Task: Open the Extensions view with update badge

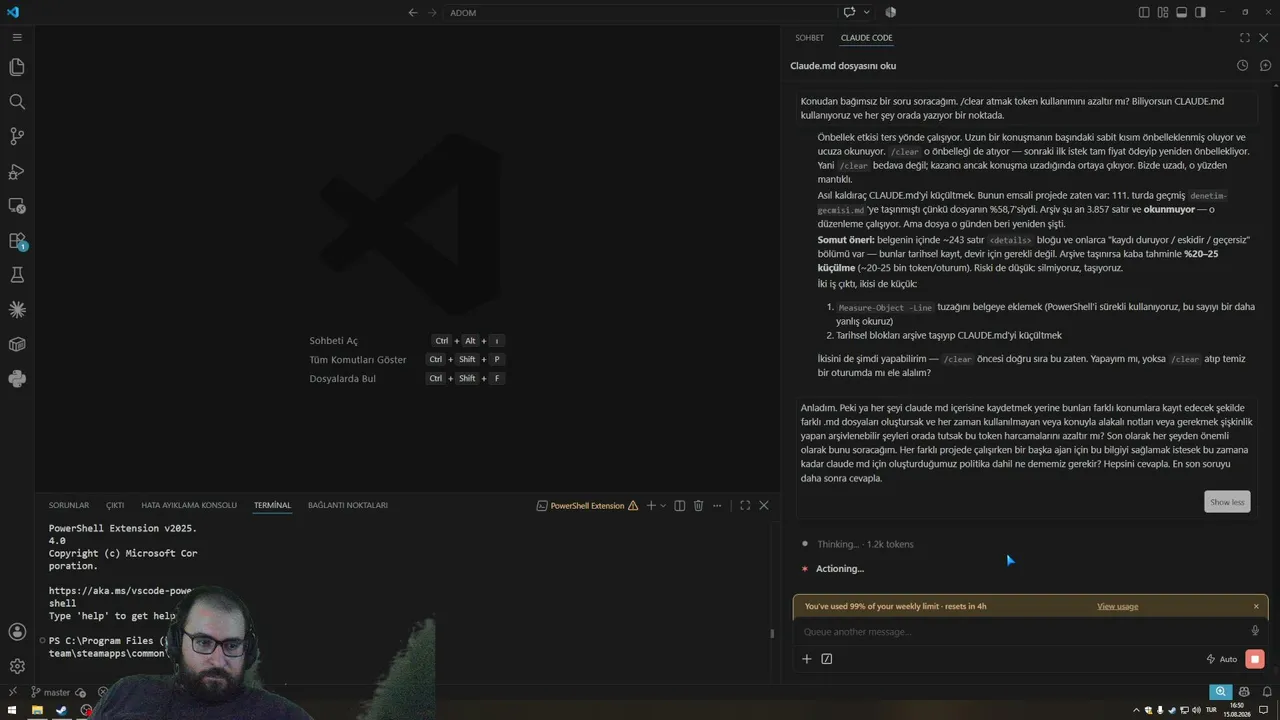Action: click(17, 241)
